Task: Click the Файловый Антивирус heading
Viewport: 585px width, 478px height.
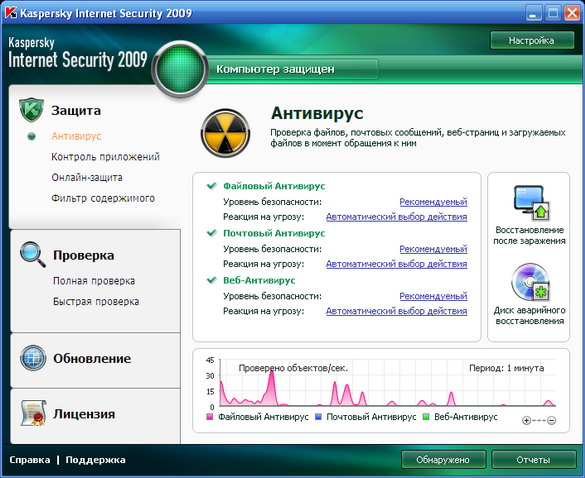Action: pos(274,186)
